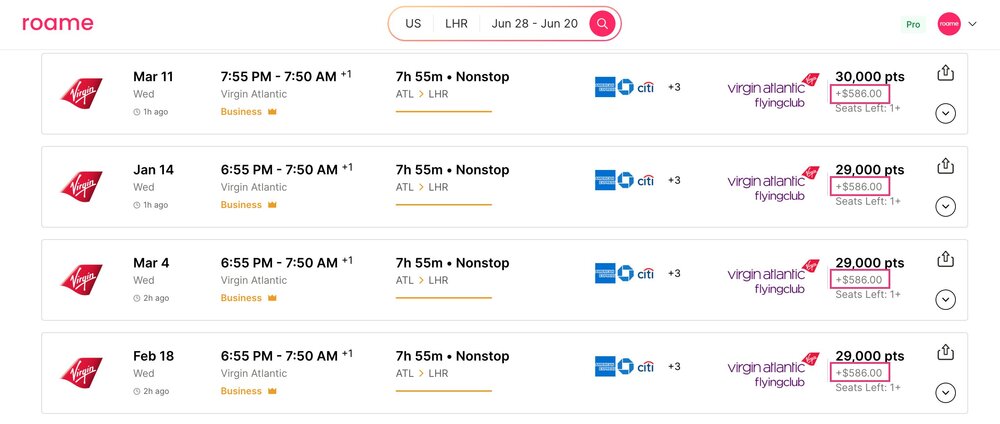Image resolution: width=1000 pixels, height=424 pixels.
Task: Click the pink search magnifier button
Action: 602,23
